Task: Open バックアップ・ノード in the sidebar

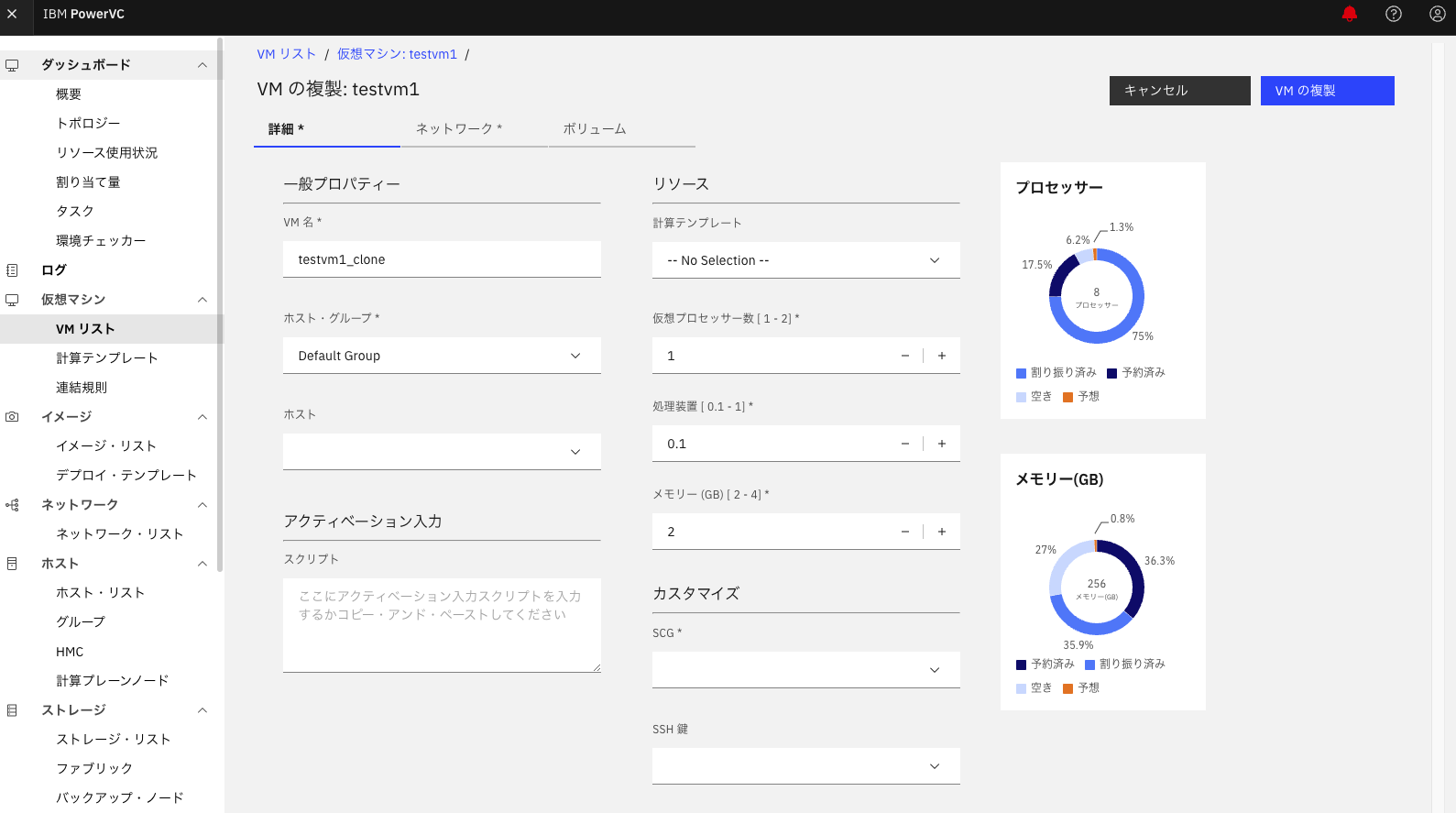Action: 120,798
